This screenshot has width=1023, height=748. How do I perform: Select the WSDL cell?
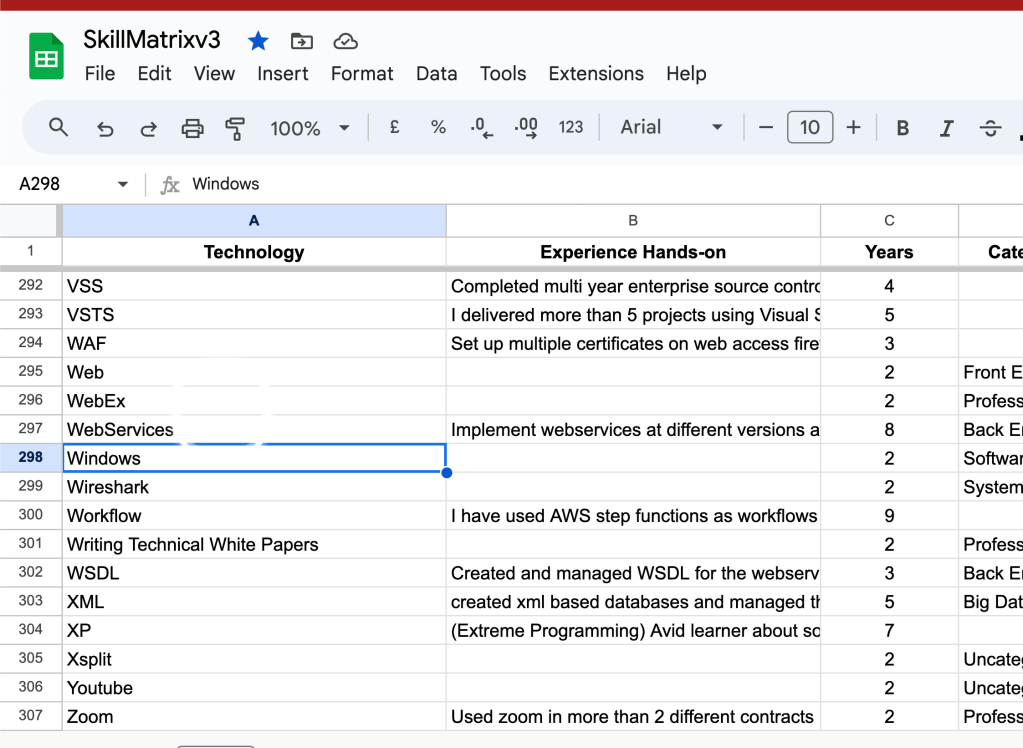(x=254, y=573)
